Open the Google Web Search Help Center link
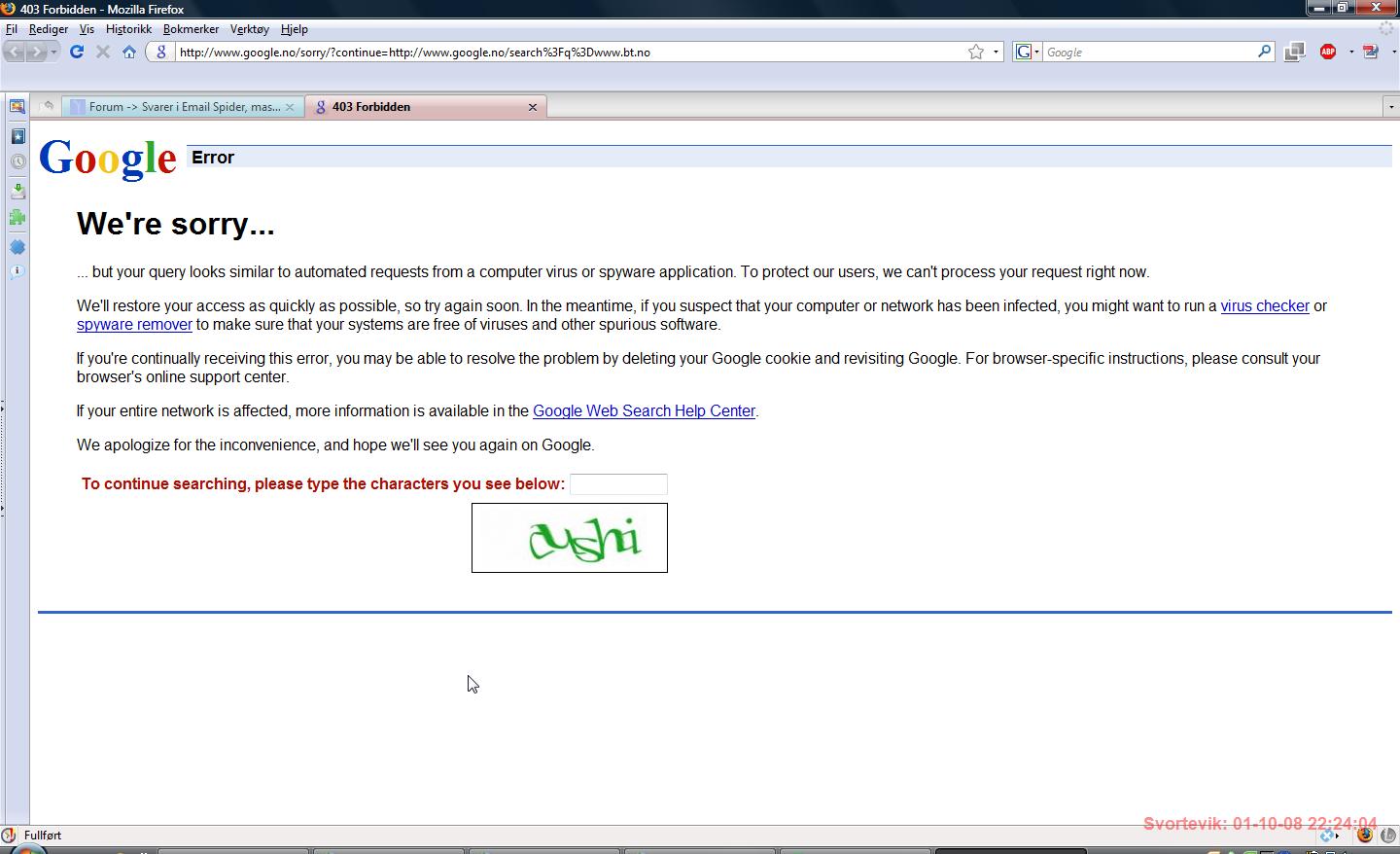The image size is (1400, 854). pyautogui.click(x=644, y=410)
